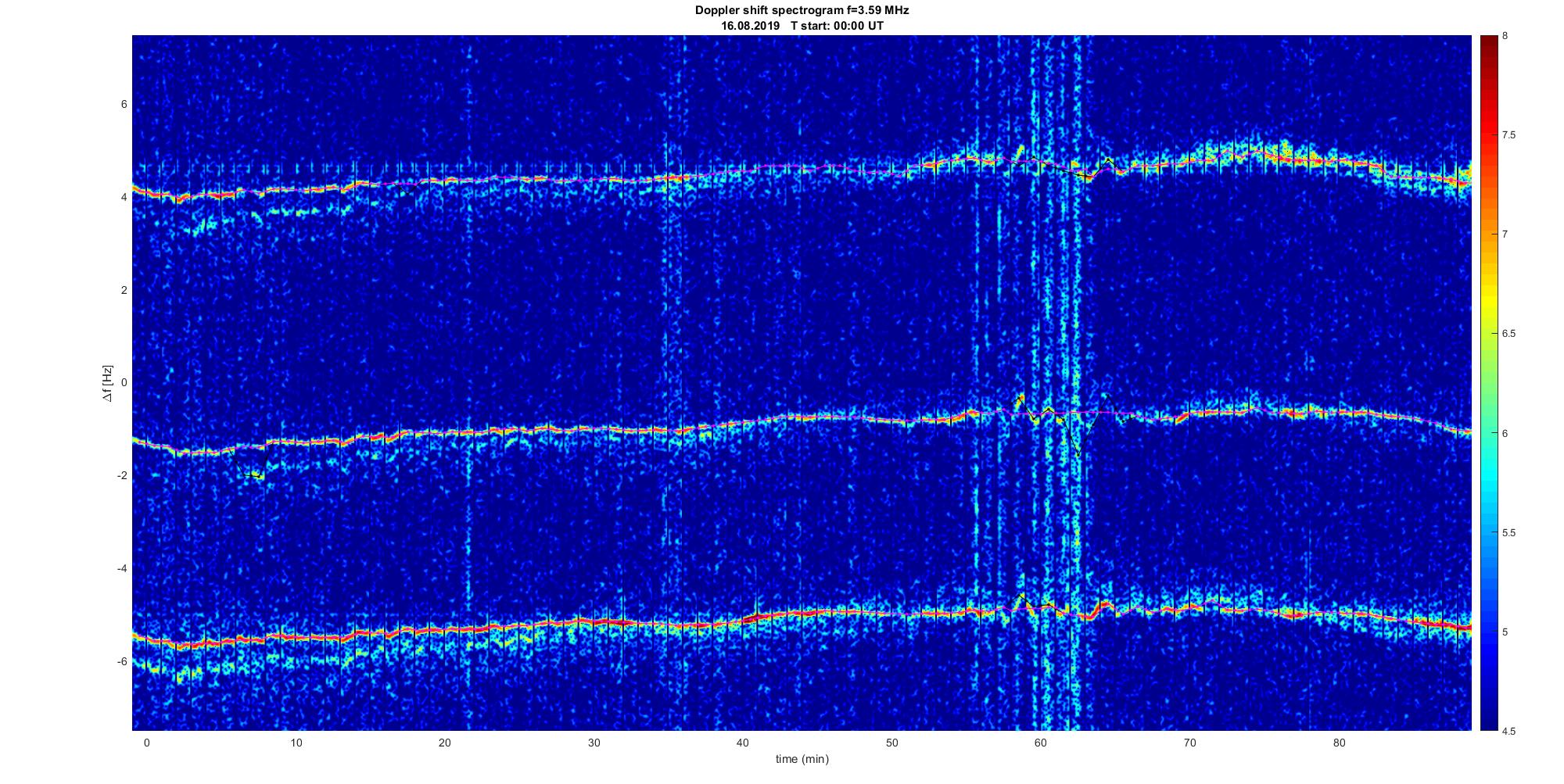Screen dimensions: 1564x784
Task: Click the y-axis tick label '6'
Action: pyautogui.click(x=124, y=104)
